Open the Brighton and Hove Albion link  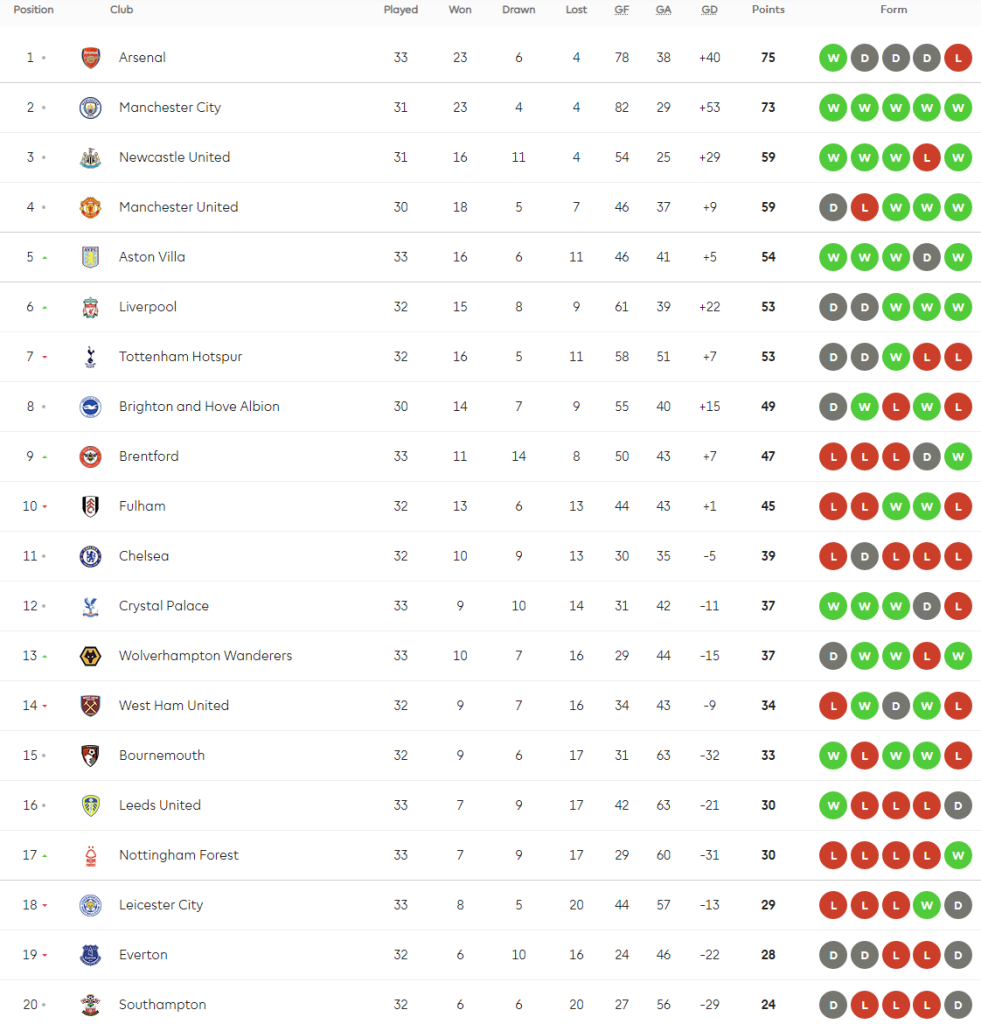coord(199,407)
